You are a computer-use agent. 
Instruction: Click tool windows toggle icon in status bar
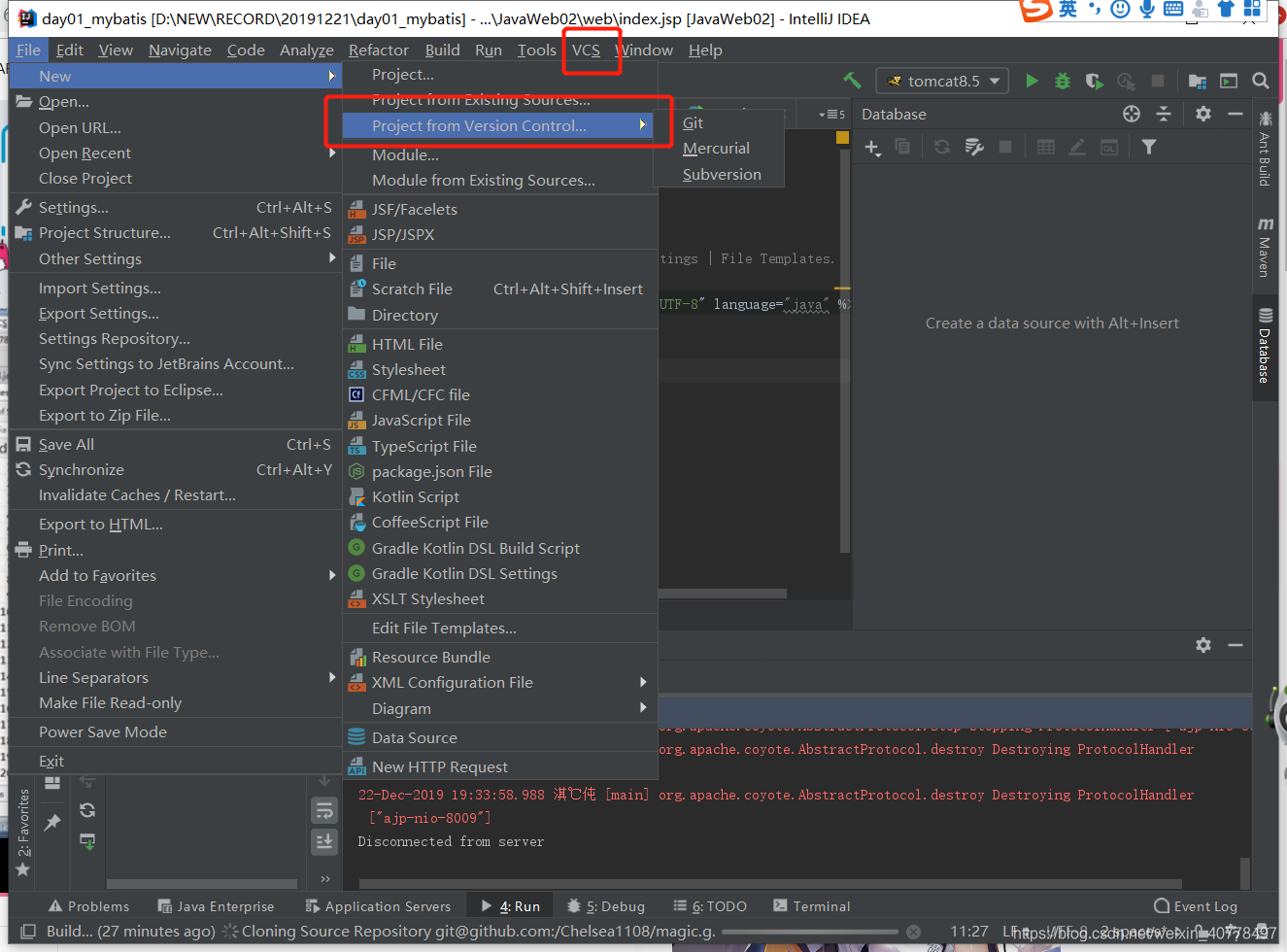[x=29, y=931]
